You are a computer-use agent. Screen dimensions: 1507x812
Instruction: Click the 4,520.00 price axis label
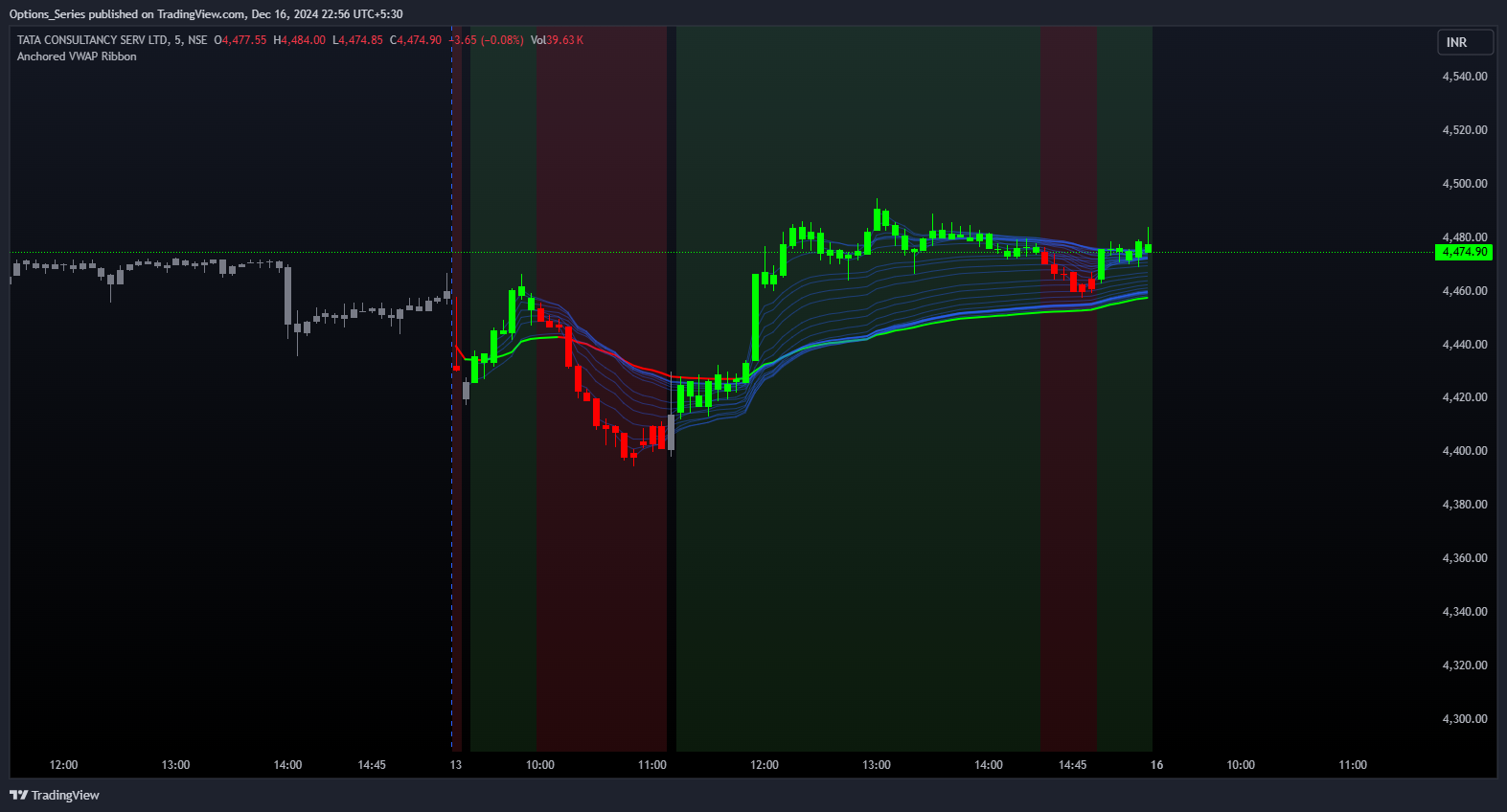[1465, 130]
